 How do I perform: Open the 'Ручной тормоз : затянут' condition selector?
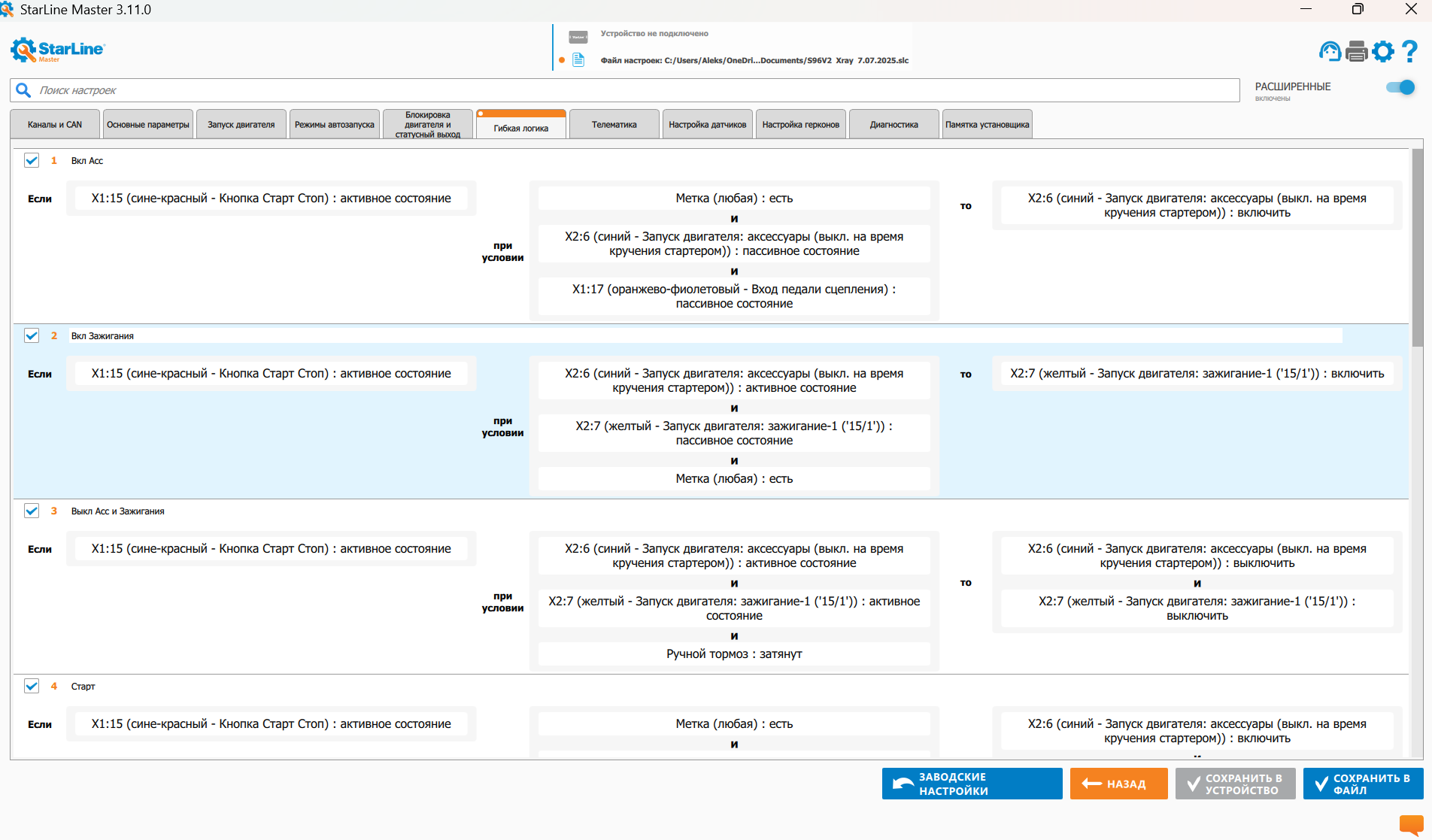pyautogui.click(x=734, y=654)
